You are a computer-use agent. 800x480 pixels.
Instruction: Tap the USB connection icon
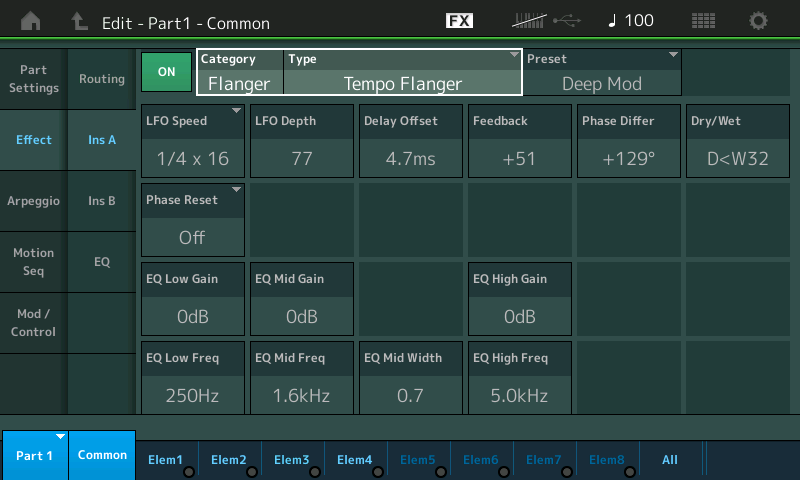(567, 21)
